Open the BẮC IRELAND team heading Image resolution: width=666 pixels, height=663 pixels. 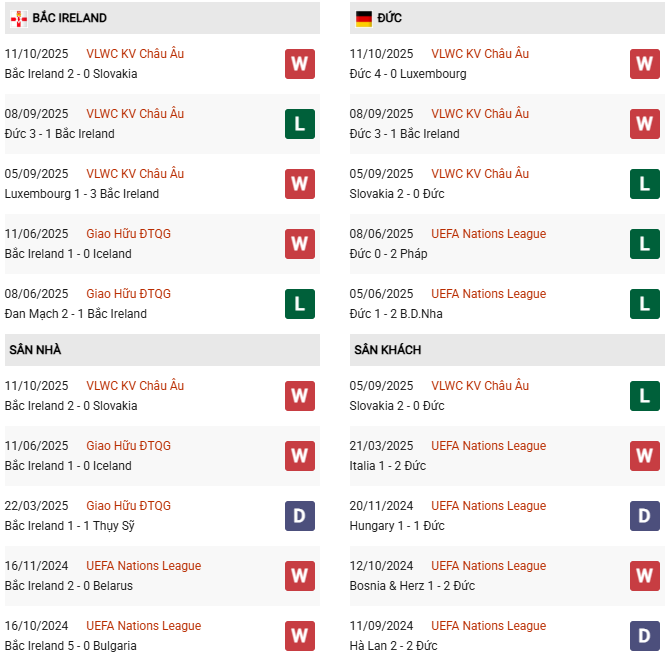tap(69, 18)
